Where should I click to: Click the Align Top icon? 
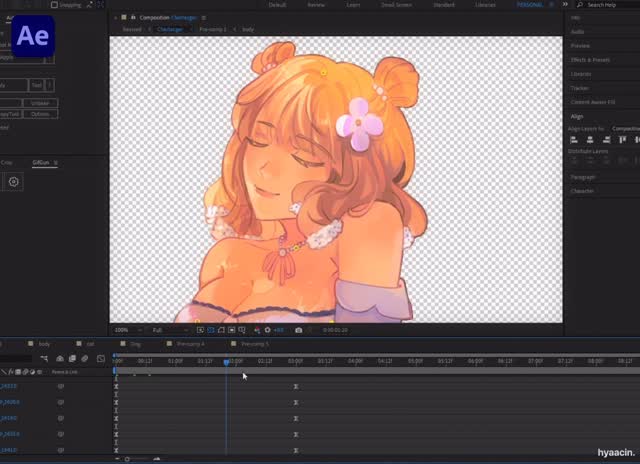[x=622, y=140]
